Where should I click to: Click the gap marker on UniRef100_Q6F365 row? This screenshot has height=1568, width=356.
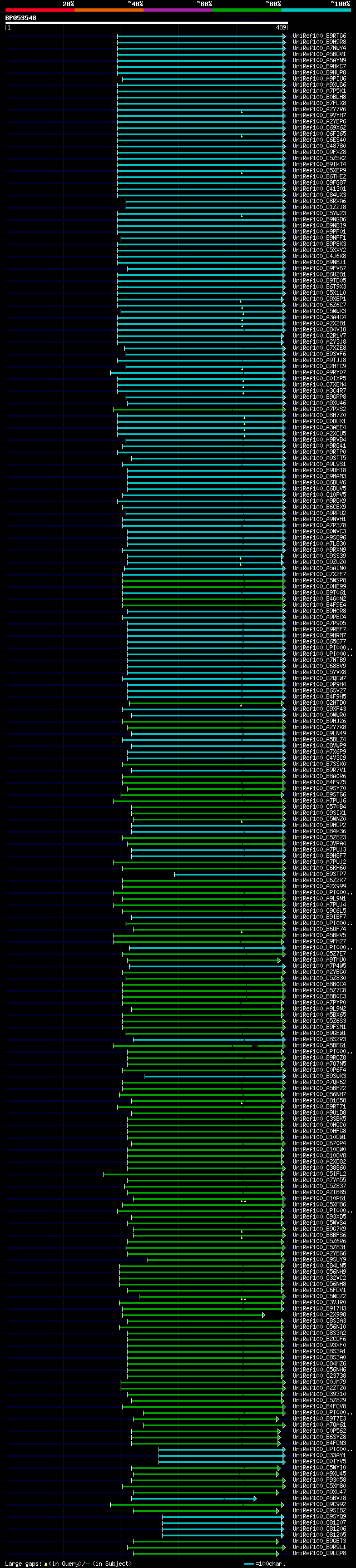pyautogui.click(x=241, y=136)
